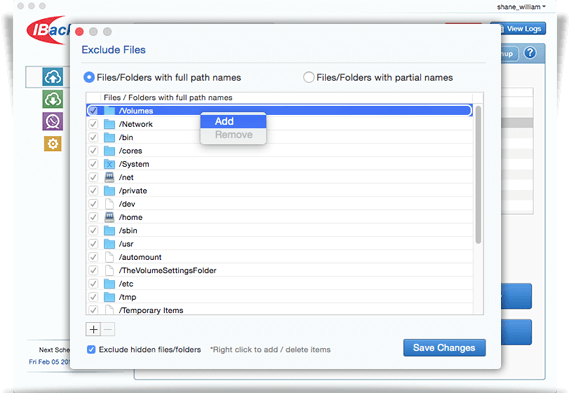Uncheck the /Network row checkbox
The image size is (570, 393).
[93, 124]
